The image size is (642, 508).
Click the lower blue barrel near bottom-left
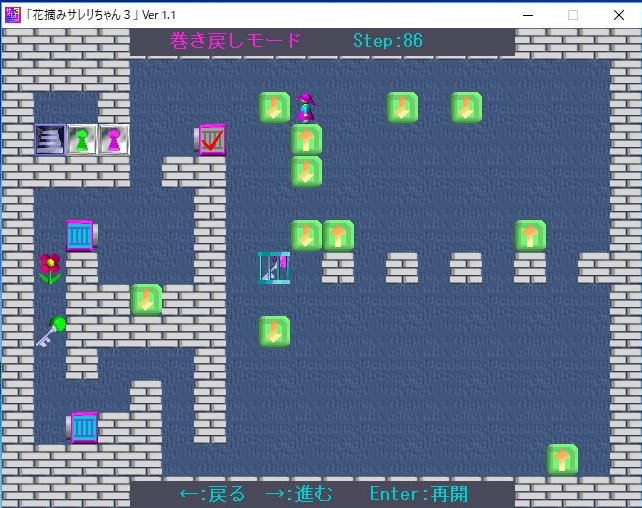tap(83, 427)
